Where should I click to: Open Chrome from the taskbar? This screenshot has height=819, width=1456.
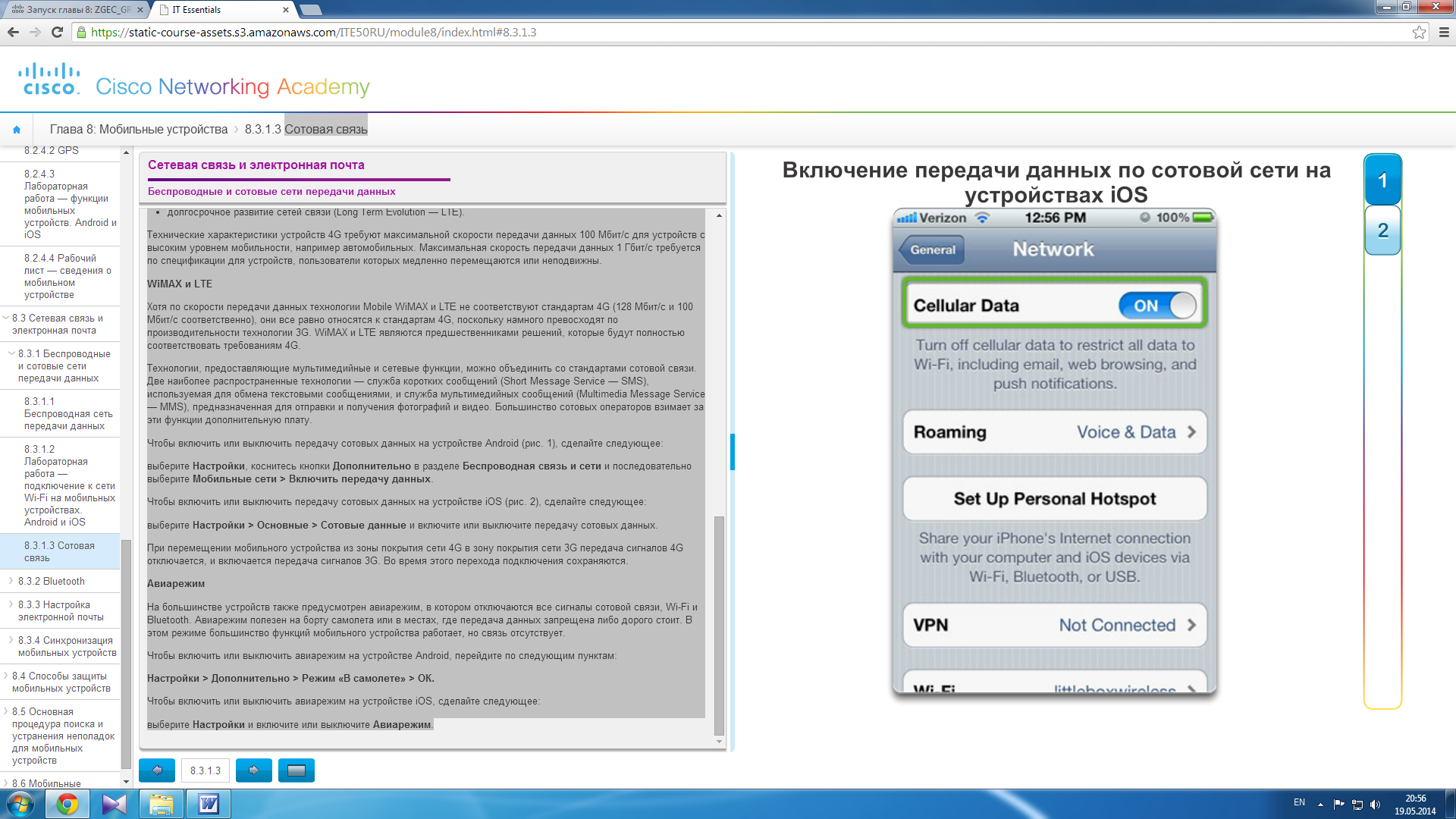[x=67, y=804]
